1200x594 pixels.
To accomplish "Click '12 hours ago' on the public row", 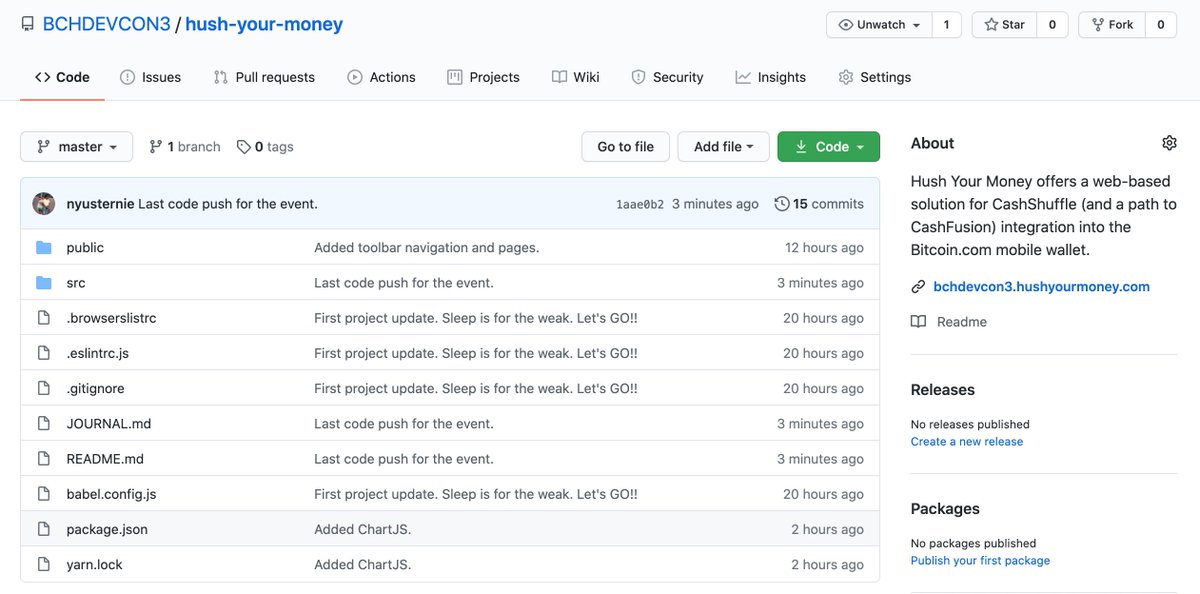I will [824, 247].
